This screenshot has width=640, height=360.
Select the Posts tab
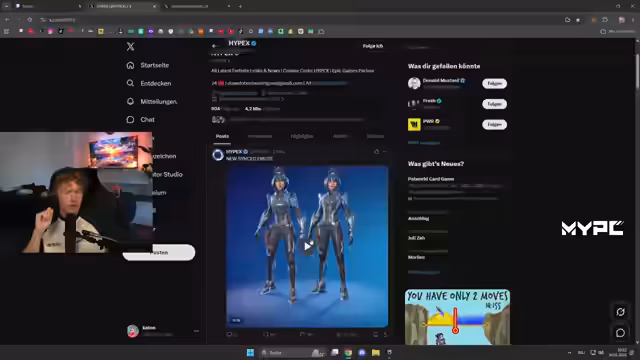coord(222,136)
